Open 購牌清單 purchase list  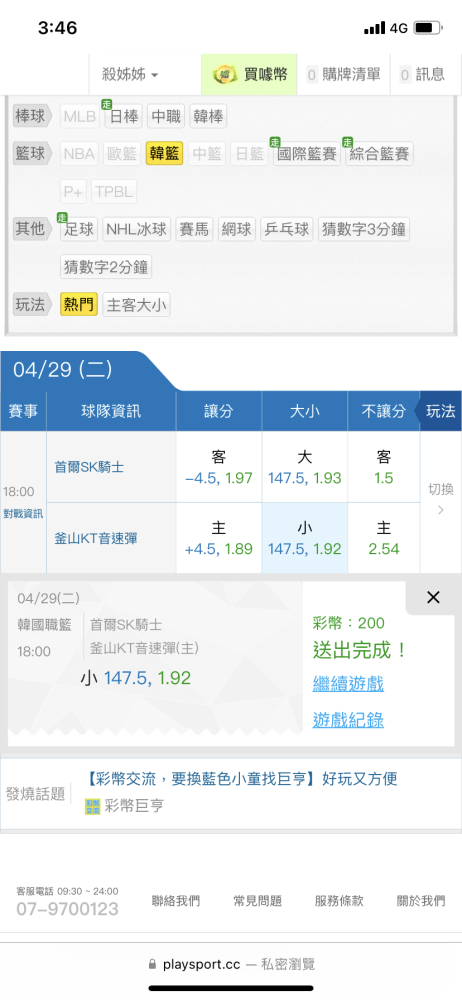[x=343, y=75]
